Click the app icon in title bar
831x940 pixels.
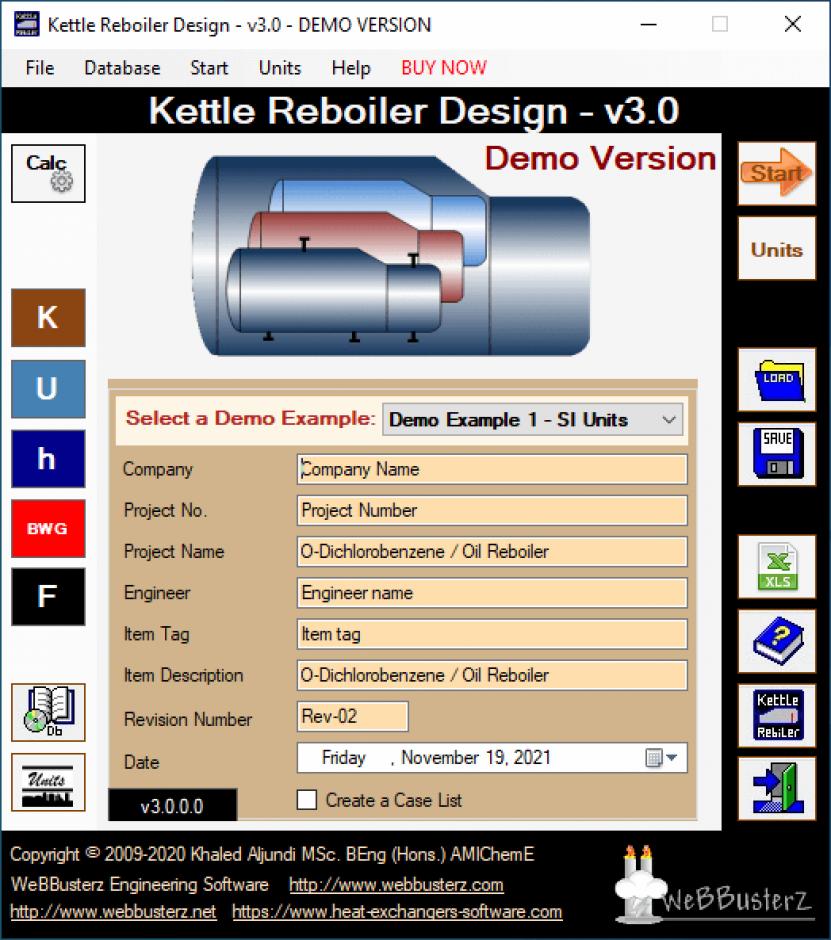coord(26,25)
